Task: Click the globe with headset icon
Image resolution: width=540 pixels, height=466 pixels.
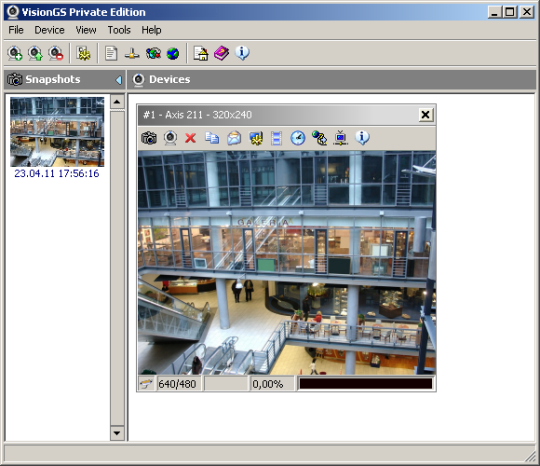Action: pyautogui.click(x=153, y=53)
